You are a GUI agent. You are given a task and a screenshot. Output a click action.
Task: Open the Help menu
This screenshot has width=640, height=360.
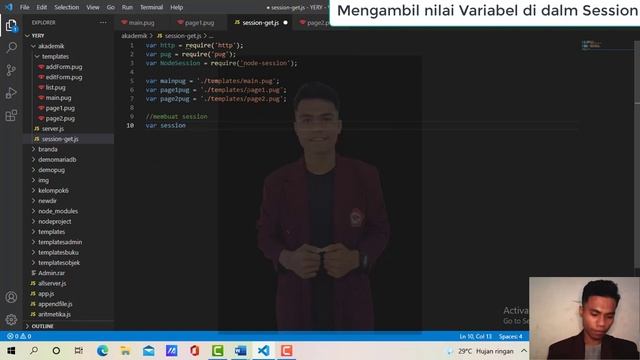tap(176, 7)
